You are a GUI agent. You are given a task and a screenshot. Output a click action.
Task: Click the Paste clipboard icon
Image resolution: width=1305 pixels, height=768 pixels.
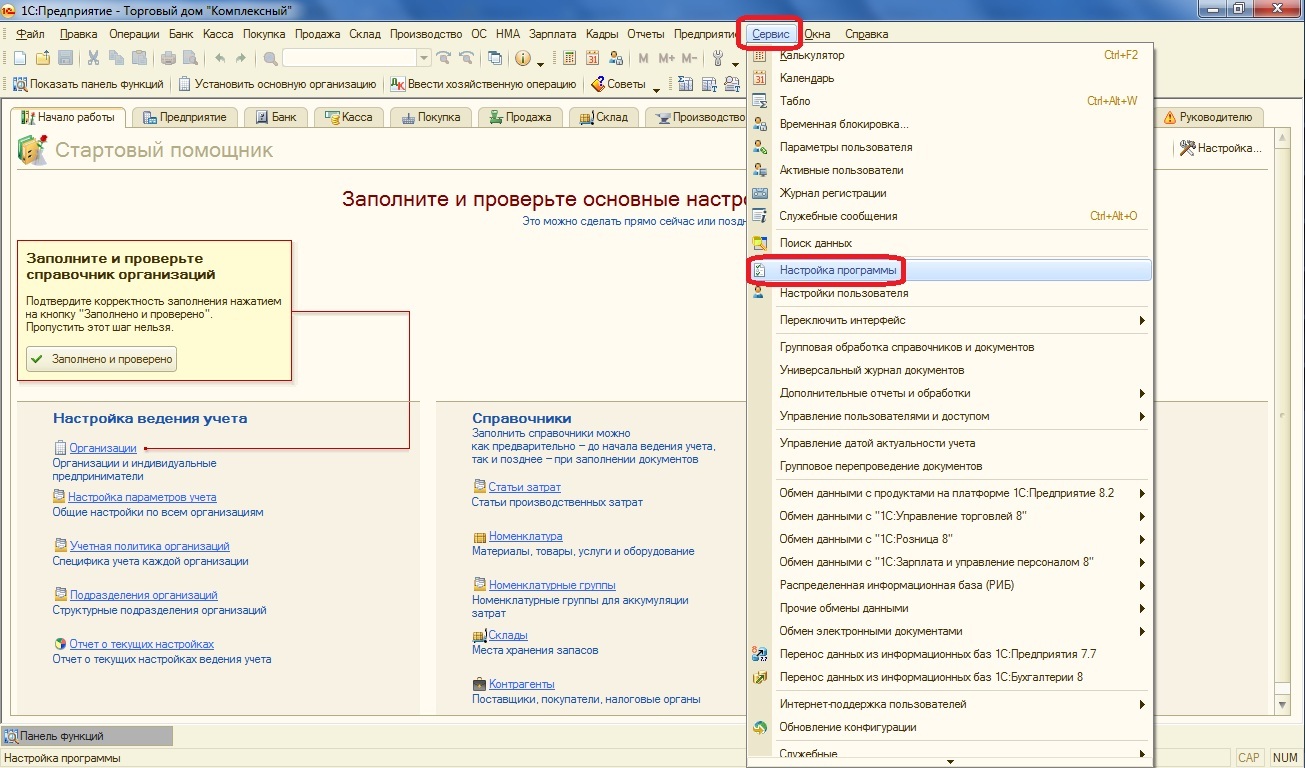(139, 58)
